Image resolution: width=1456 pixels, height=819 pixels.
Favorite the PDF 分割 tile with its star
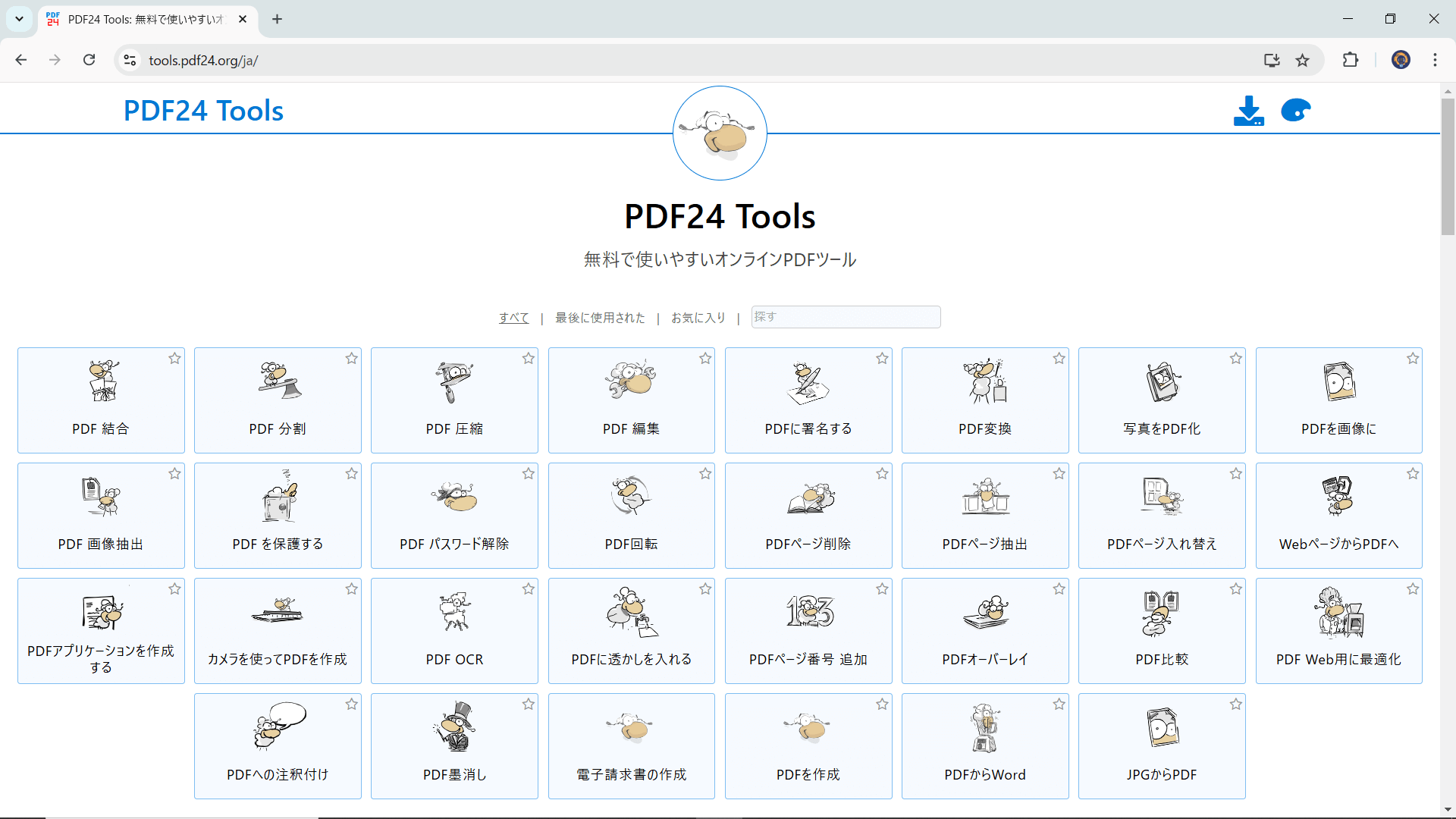tap(351, 359)
